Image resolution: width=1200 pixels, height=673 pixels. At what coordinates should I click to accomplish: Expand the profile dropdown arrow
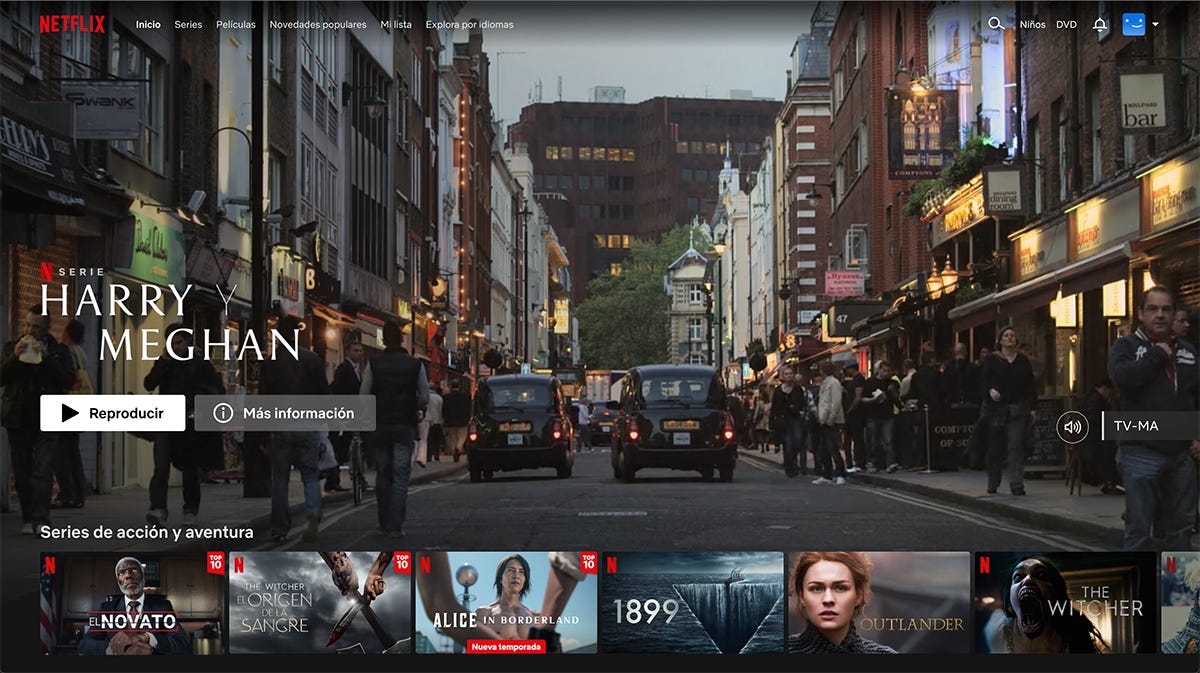tap(1155, 24)
